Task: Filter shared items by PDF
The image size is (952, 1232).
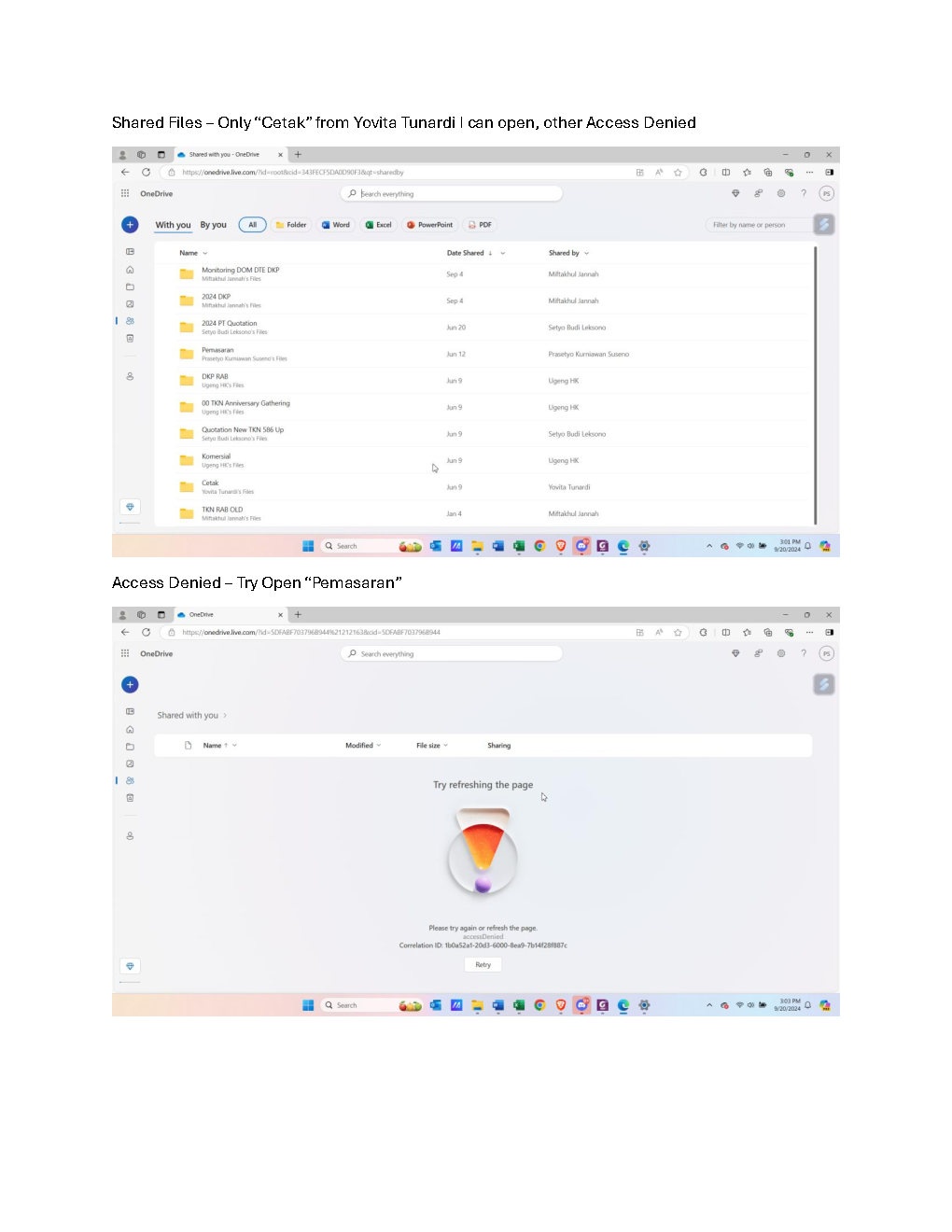Action: tap(480, 225)
